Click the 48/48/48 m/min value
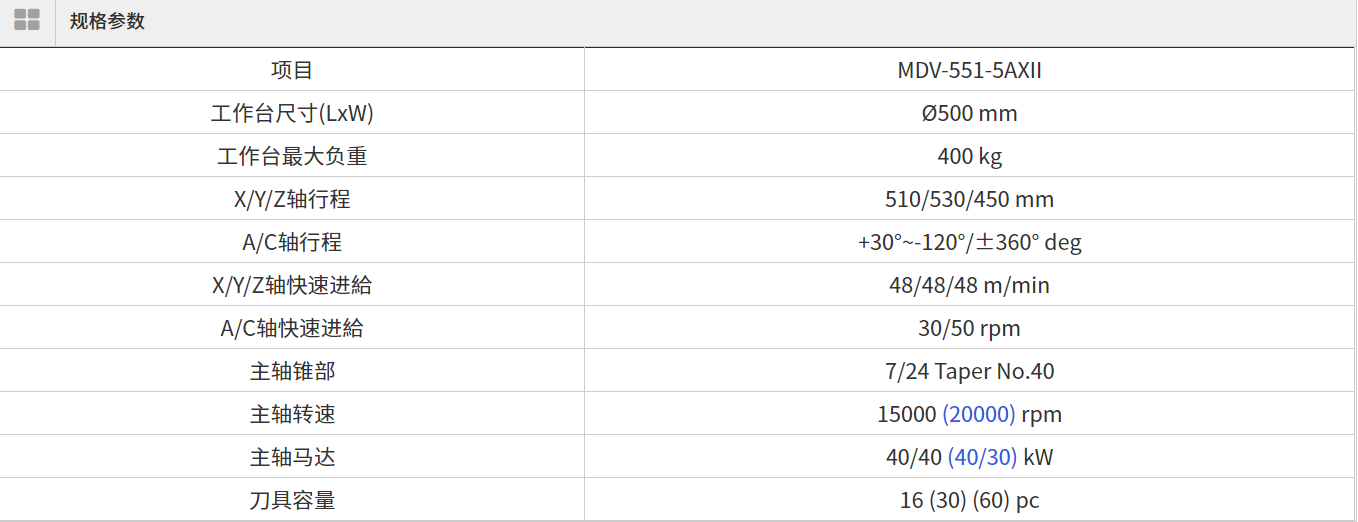 coord(969,285)
